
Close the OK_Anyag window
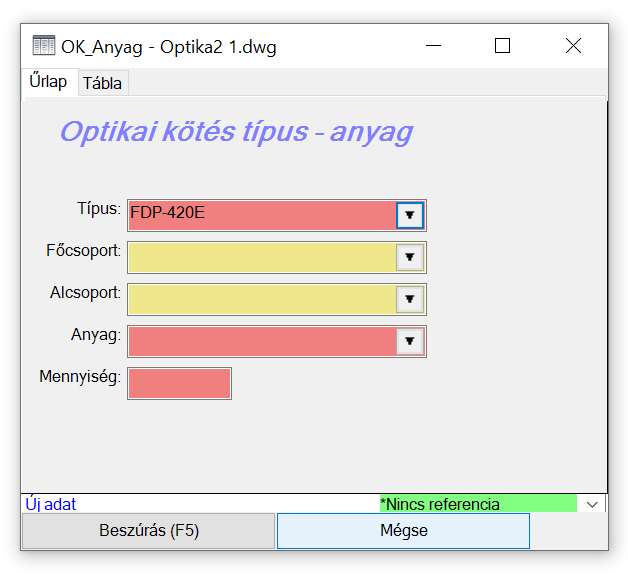coord(573,46)
